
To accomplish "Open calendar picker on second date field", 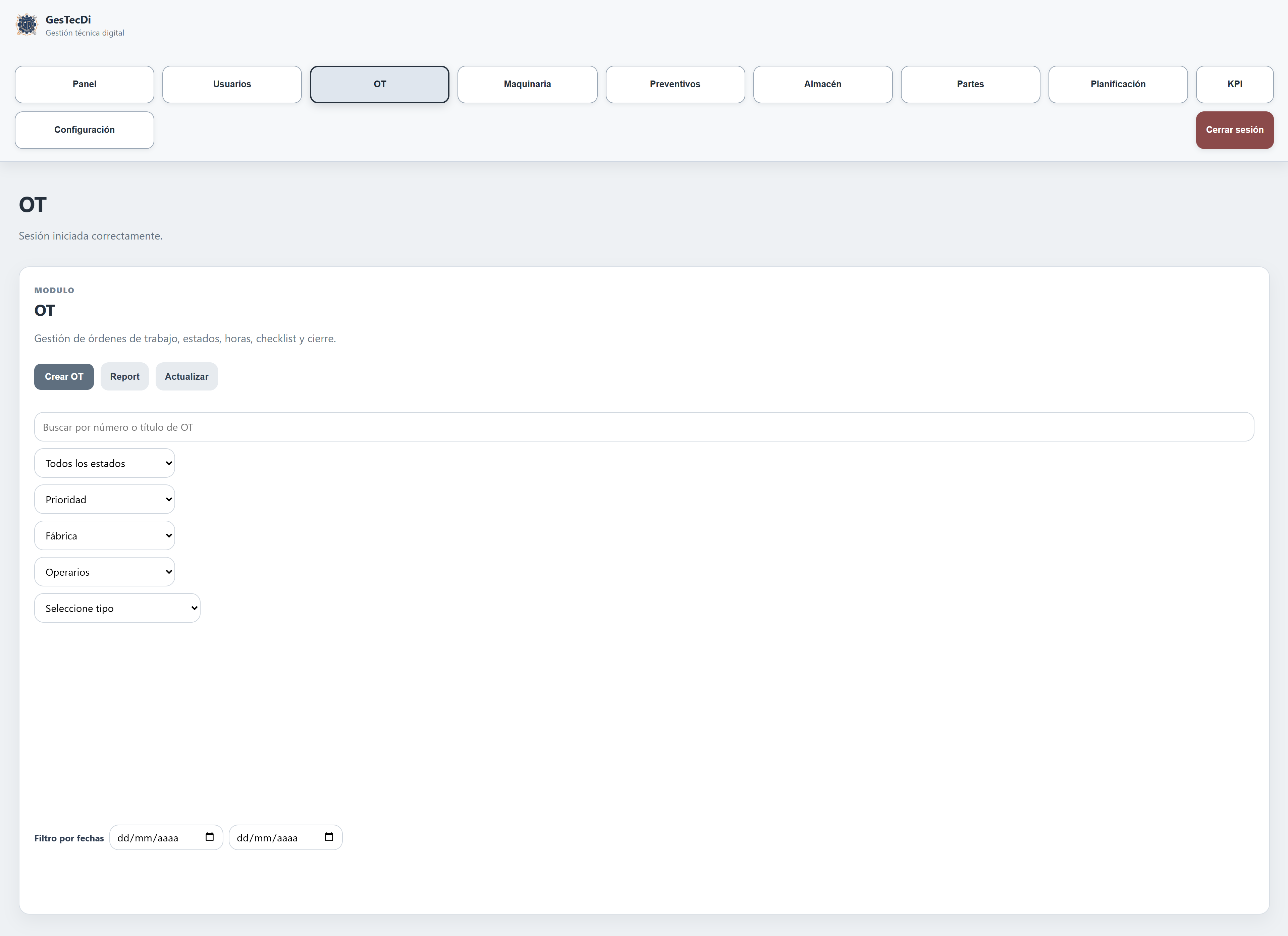I will pos(329,837).
